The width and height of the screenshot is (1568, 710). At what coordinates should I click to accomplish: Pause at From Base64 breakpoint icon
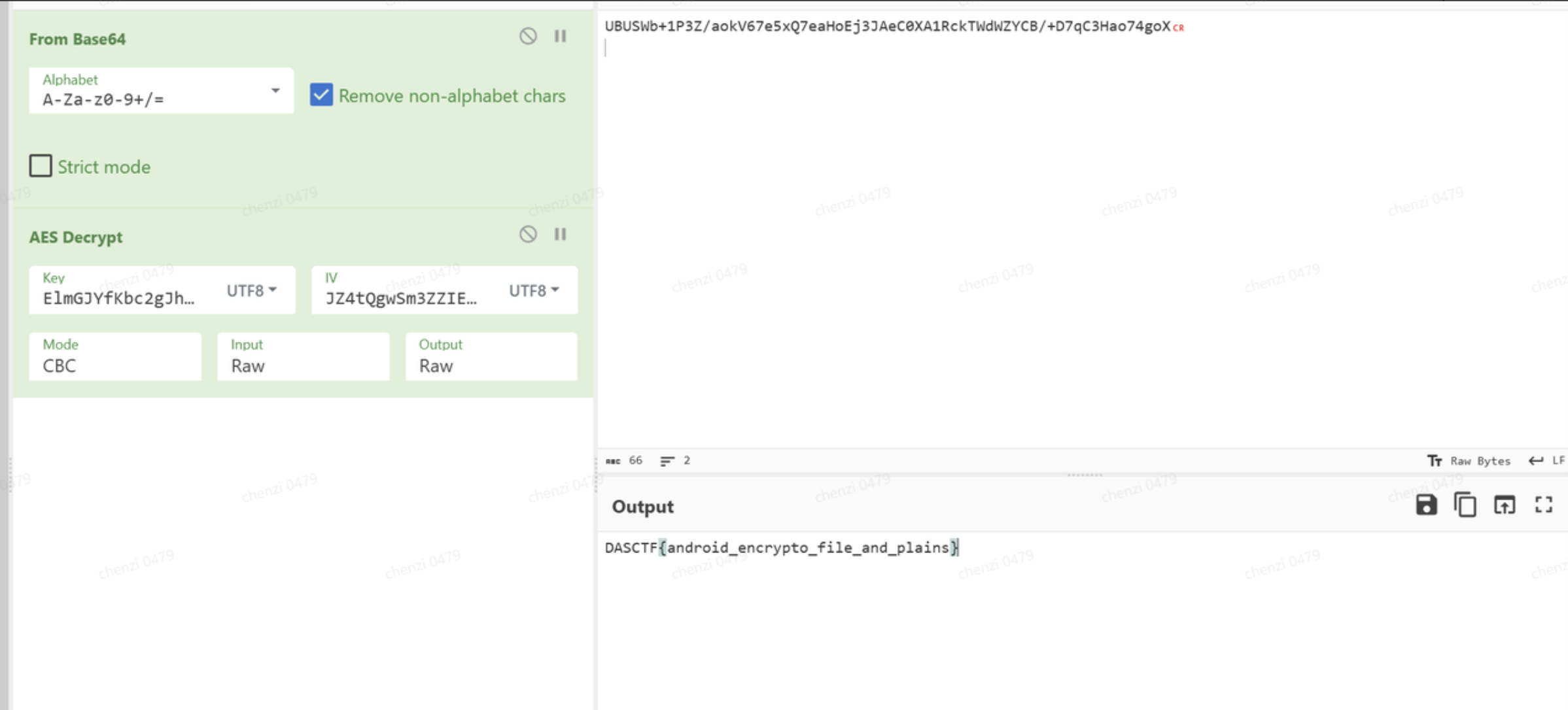pos(561,36)
